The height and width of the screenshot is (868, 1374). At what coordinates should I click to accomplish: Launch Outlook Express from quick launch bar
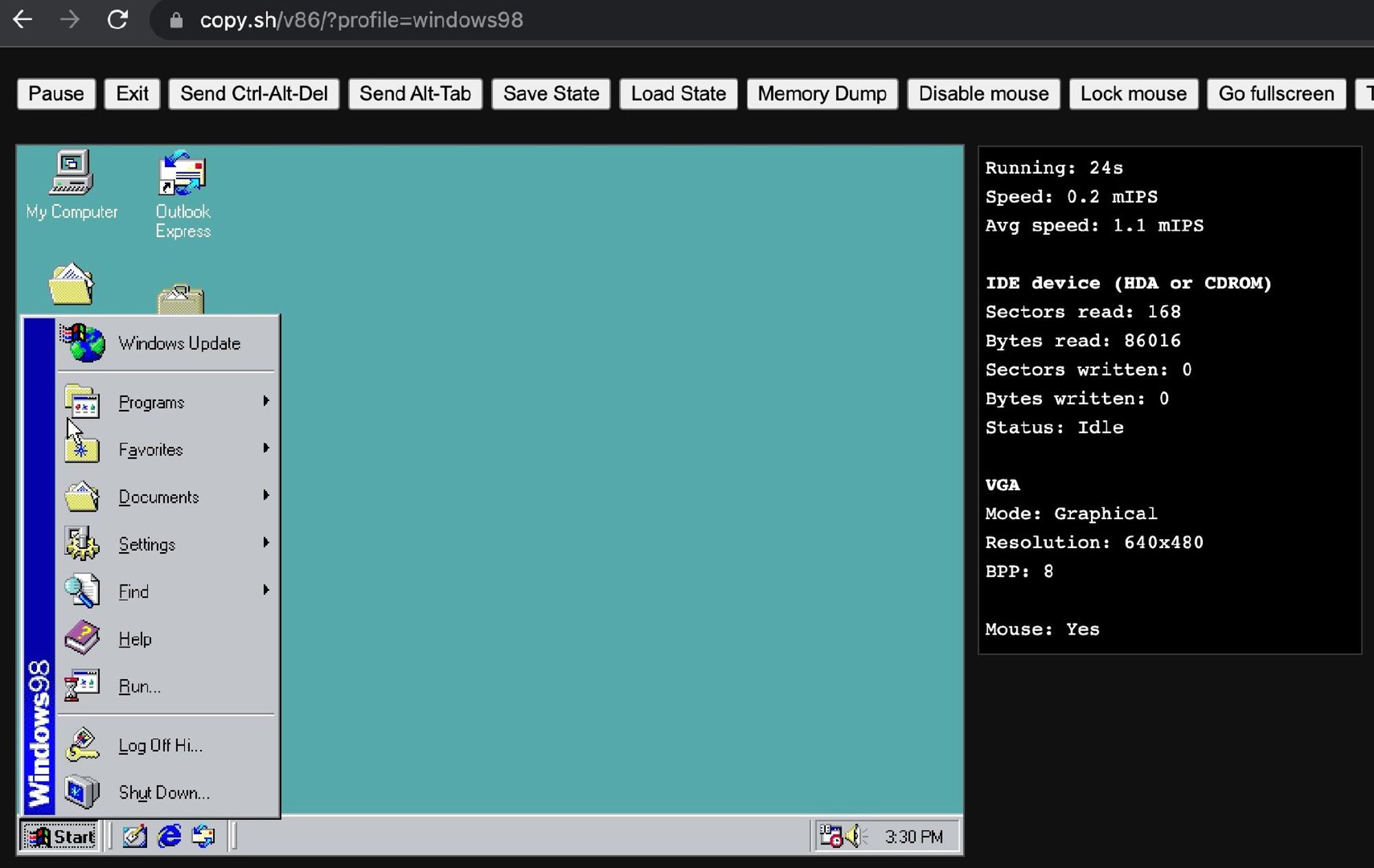click(203, 836)
